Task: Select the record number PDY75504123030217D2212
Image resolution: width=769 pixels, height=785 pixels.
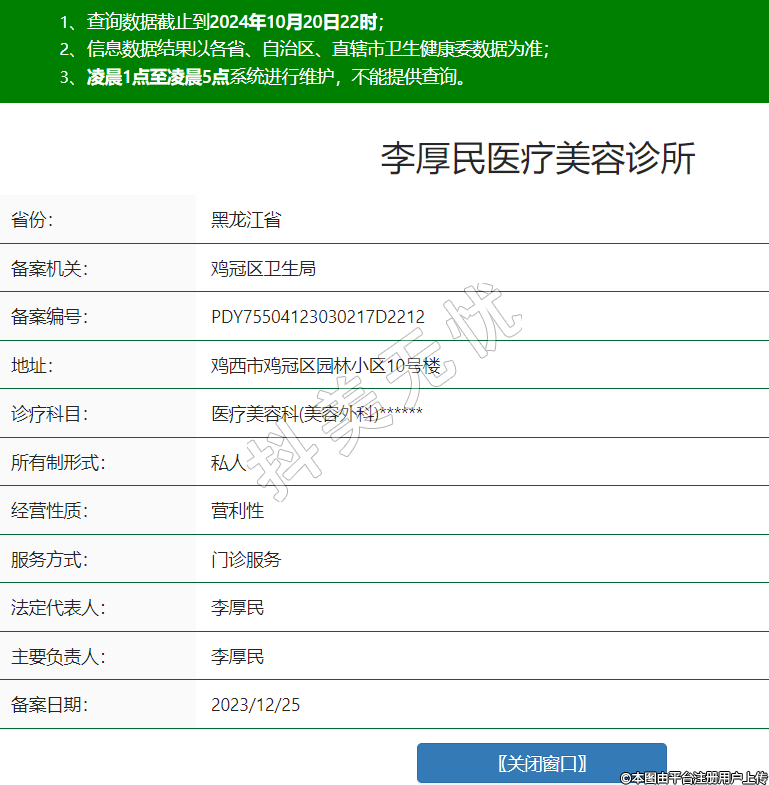Action: click(318, 317)
